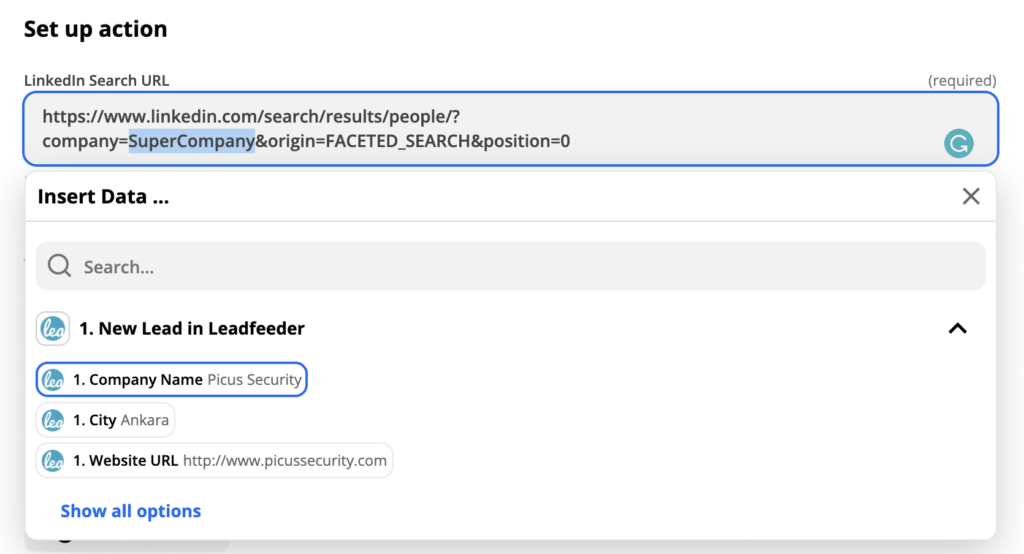
Task: Click the Leadfeeder icon on Website URL pill
Action: coord(54,461)
